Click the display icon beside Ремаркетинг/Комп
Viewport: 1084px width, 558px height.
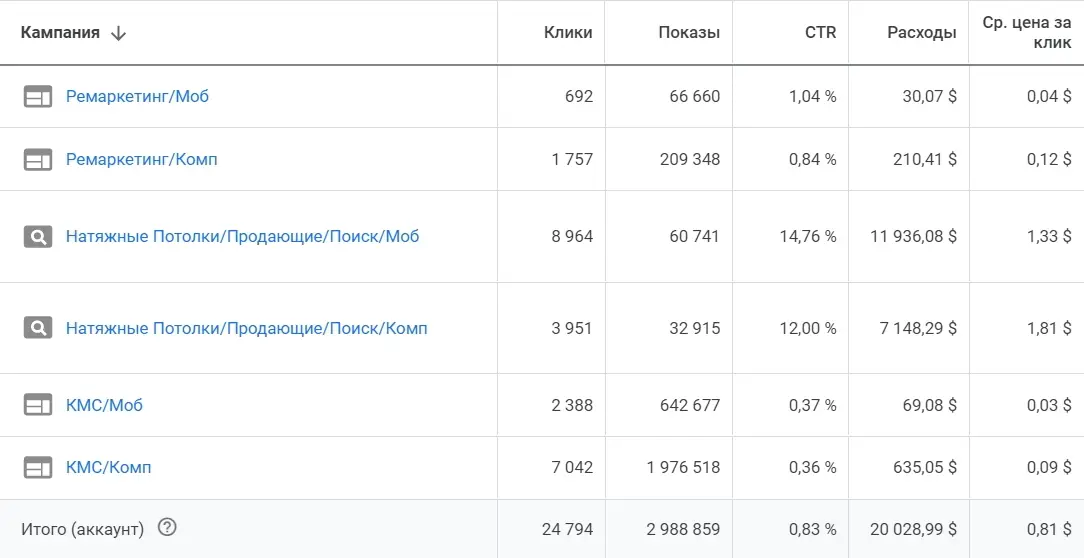point(38,160)
